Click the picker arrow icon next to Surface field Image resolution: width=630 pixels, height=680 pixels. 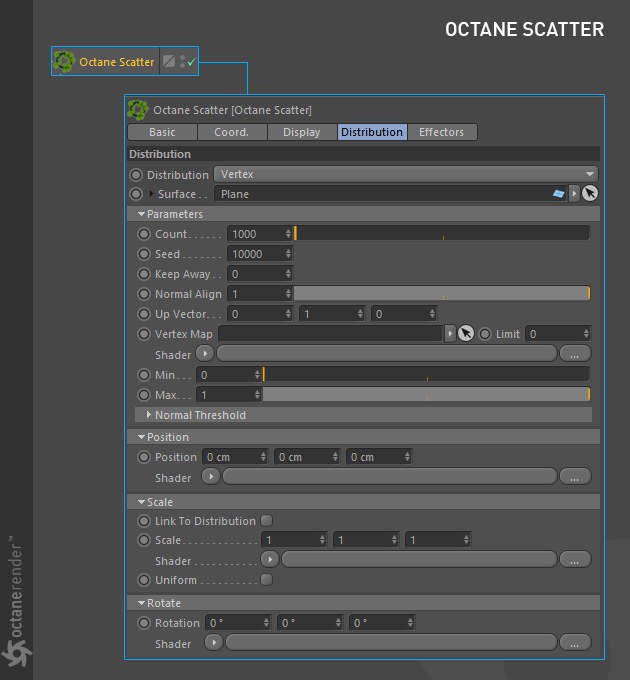590,193
